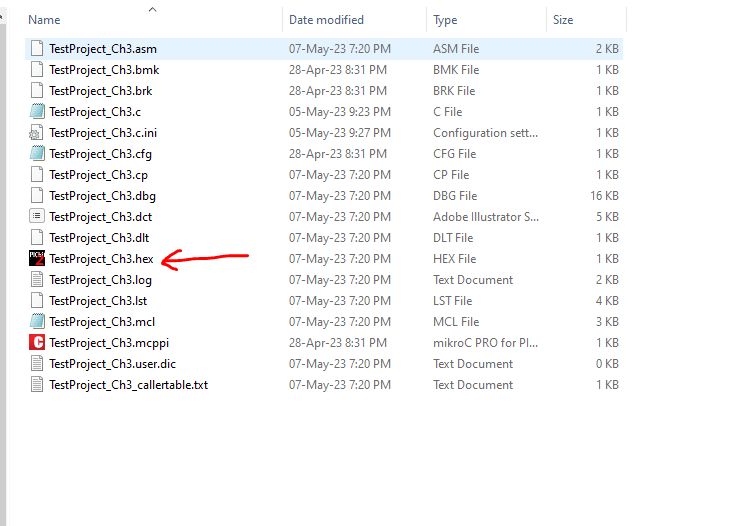Select the file name TestProject_Ch3.lst

[98, 301]
